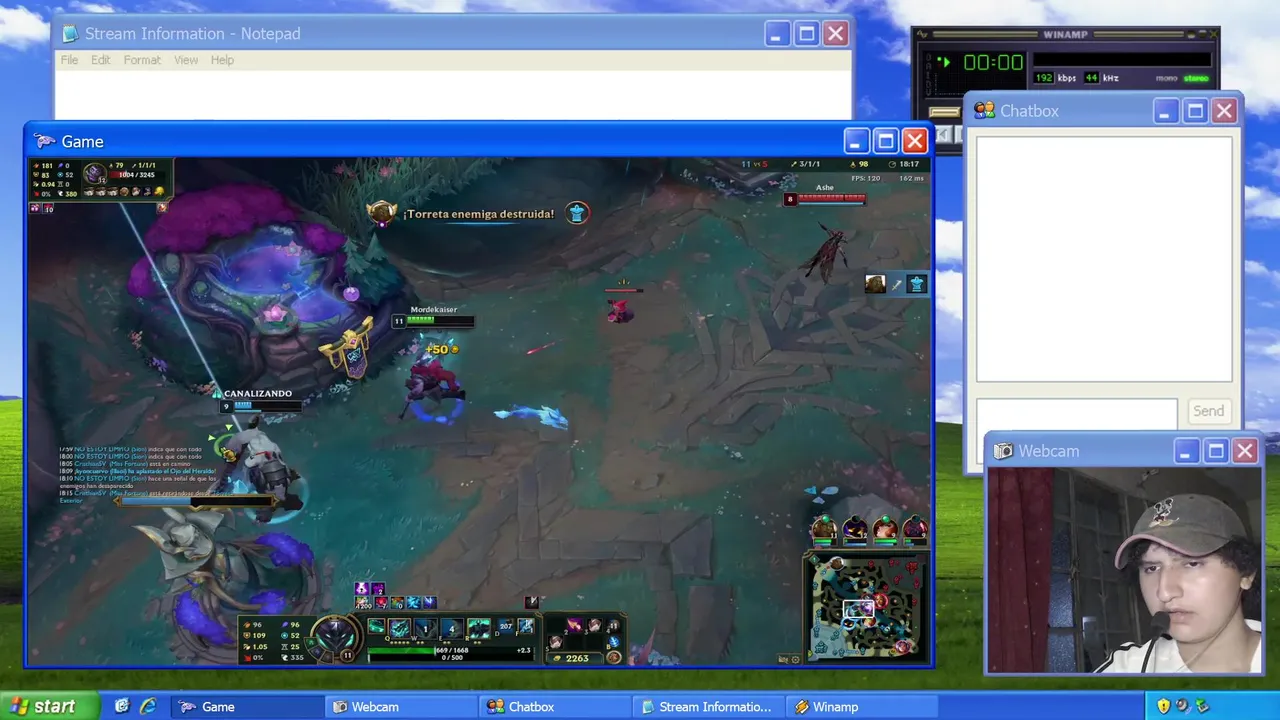Click the Notepad window icon in title bar
1280x720 pixels.
point(70,33)
